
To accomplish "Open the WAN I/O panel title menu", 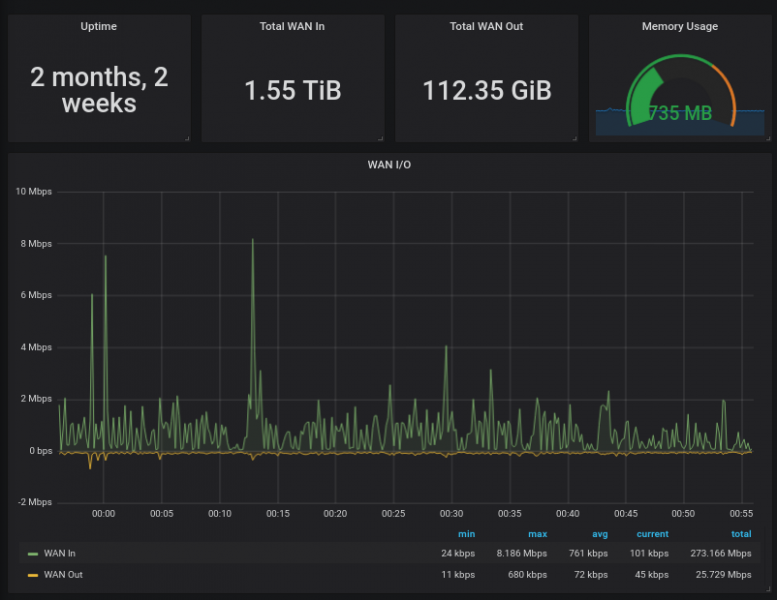I will tap(388, 164).
